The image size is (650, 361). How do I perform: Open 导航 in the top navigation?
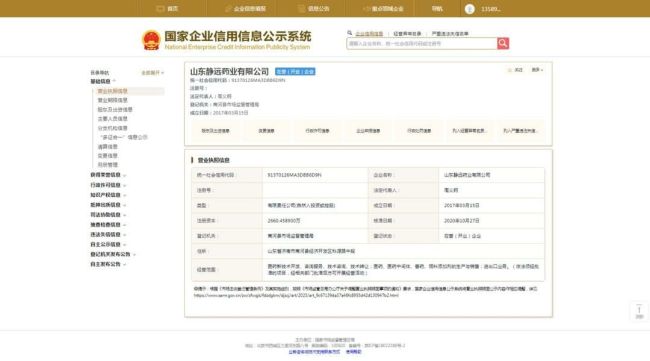[437, 9]
